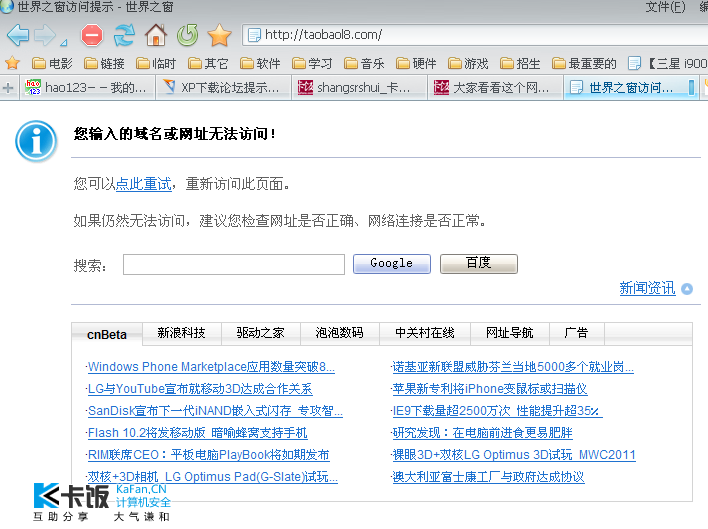Open RIM联席CEO PlayBook news link

pos(208,455)
